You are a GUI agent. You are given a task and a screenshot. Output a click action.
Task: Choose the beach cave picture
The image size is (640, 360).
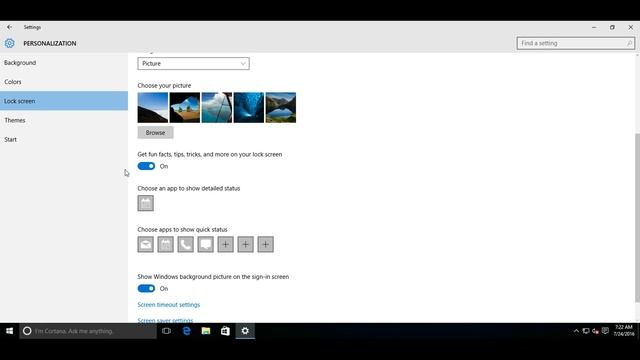point(185,108)
